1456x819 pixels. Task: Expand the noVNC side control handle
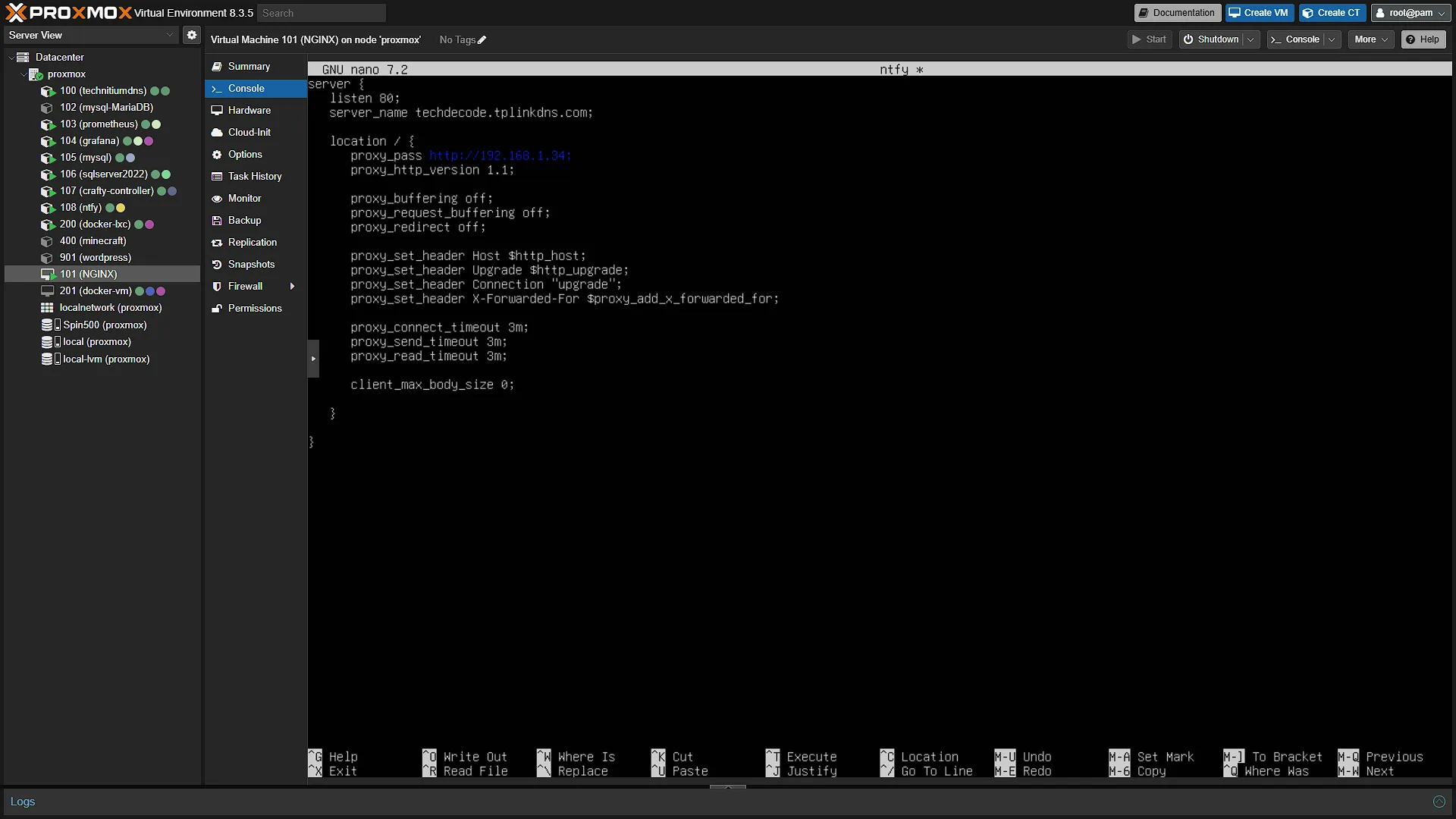(313, 359)
